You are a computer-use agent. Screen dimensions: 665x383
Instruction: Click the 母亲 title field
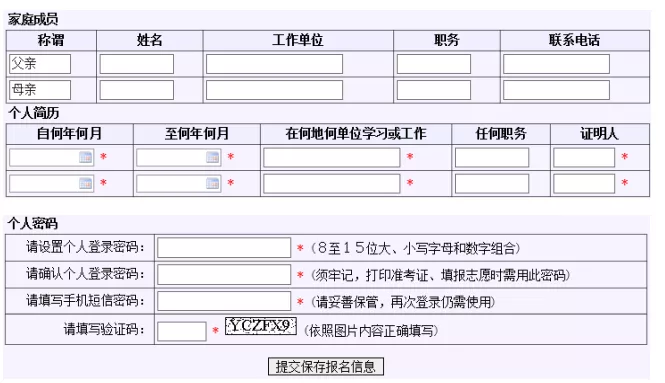[39, 90]
